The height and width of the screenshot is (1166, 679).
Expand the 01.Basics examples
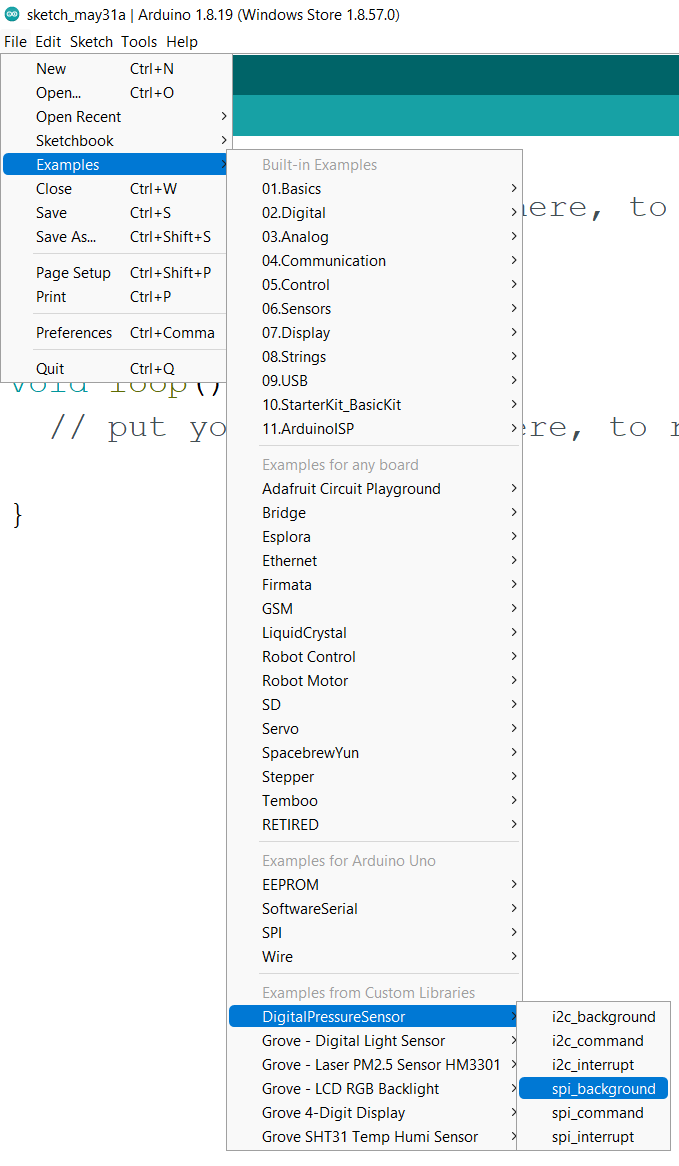[374, 189]
